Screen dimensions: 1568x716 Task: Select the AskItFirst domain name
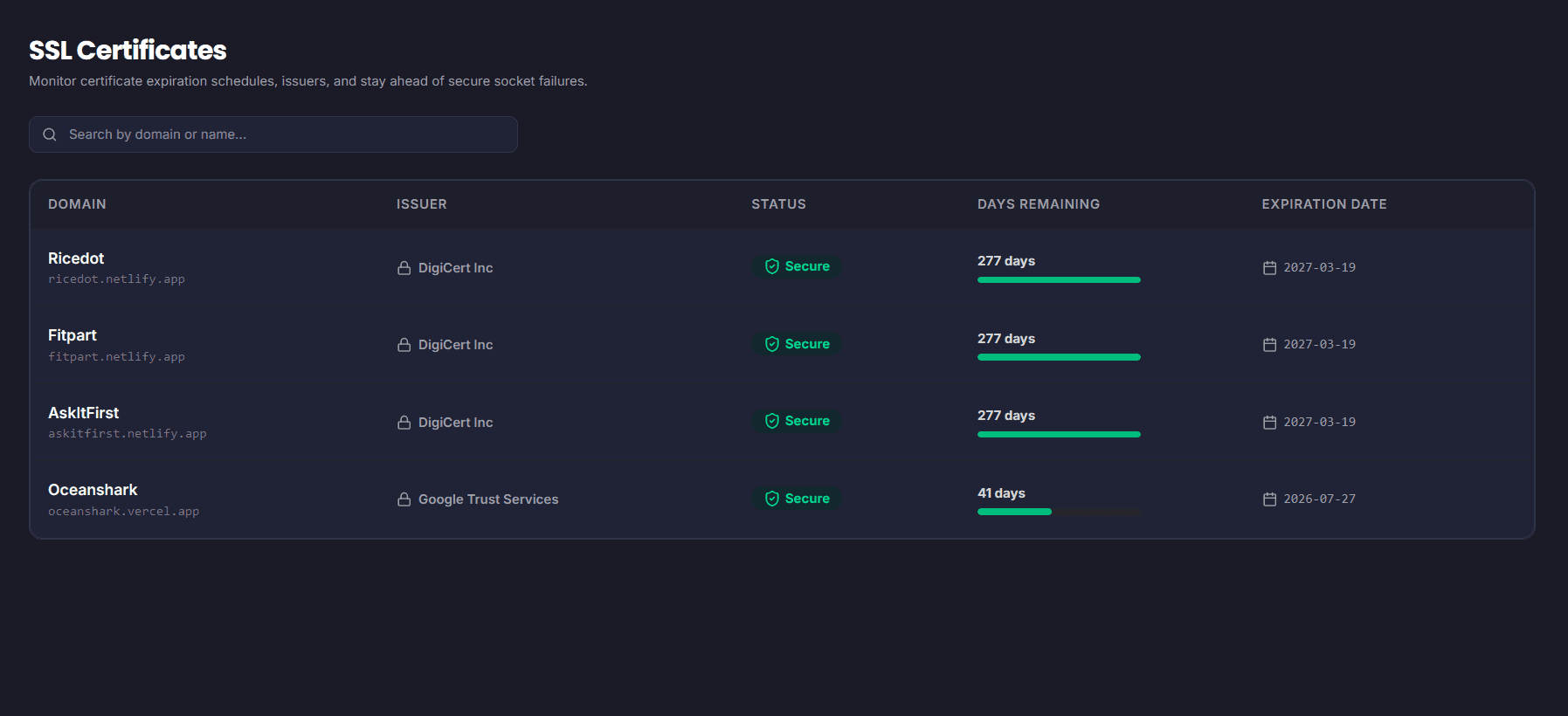[84, 413]
